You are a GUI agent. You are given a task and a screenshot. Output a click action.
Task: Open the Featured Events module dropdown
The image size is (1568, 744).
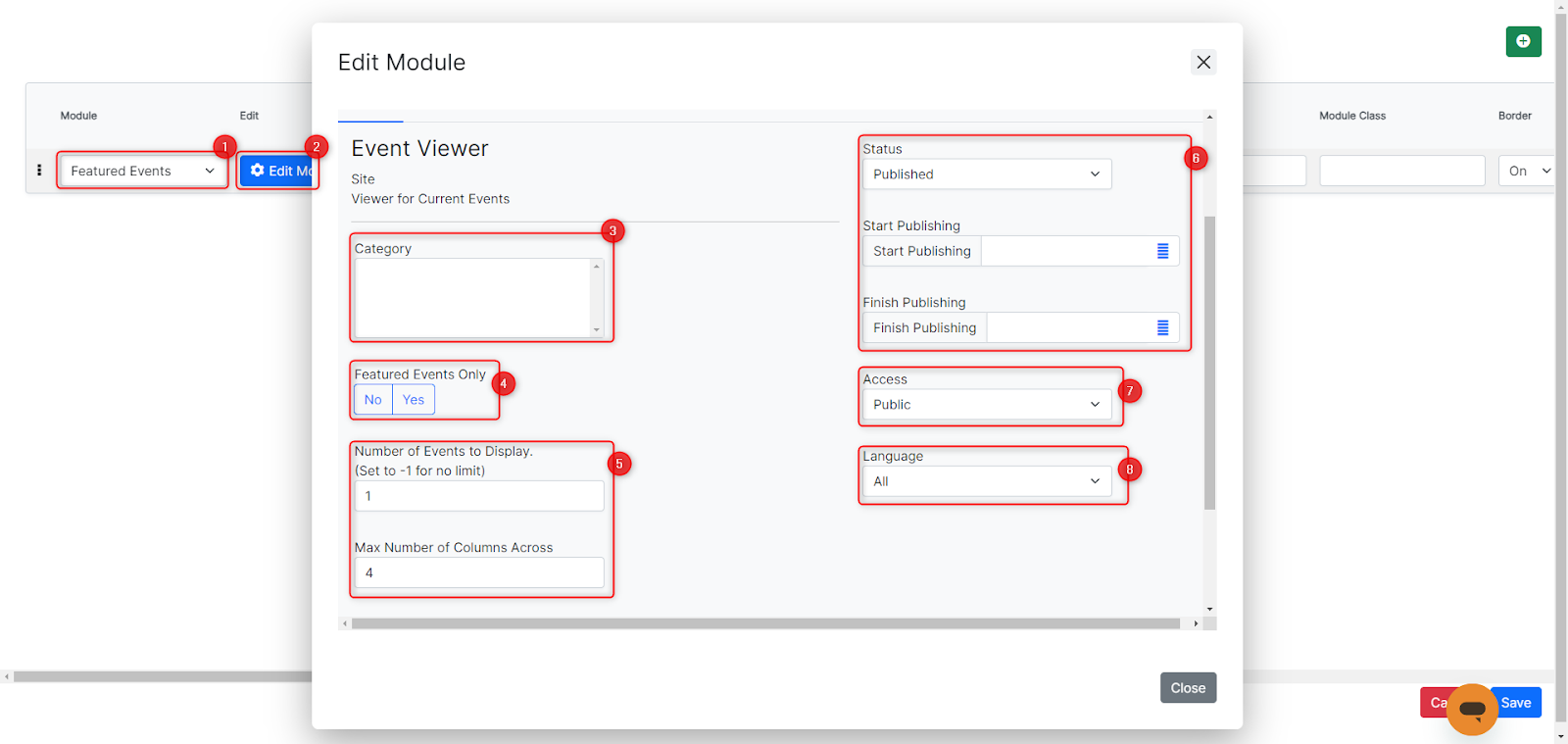pyautogui.click(x=142, y=171)
